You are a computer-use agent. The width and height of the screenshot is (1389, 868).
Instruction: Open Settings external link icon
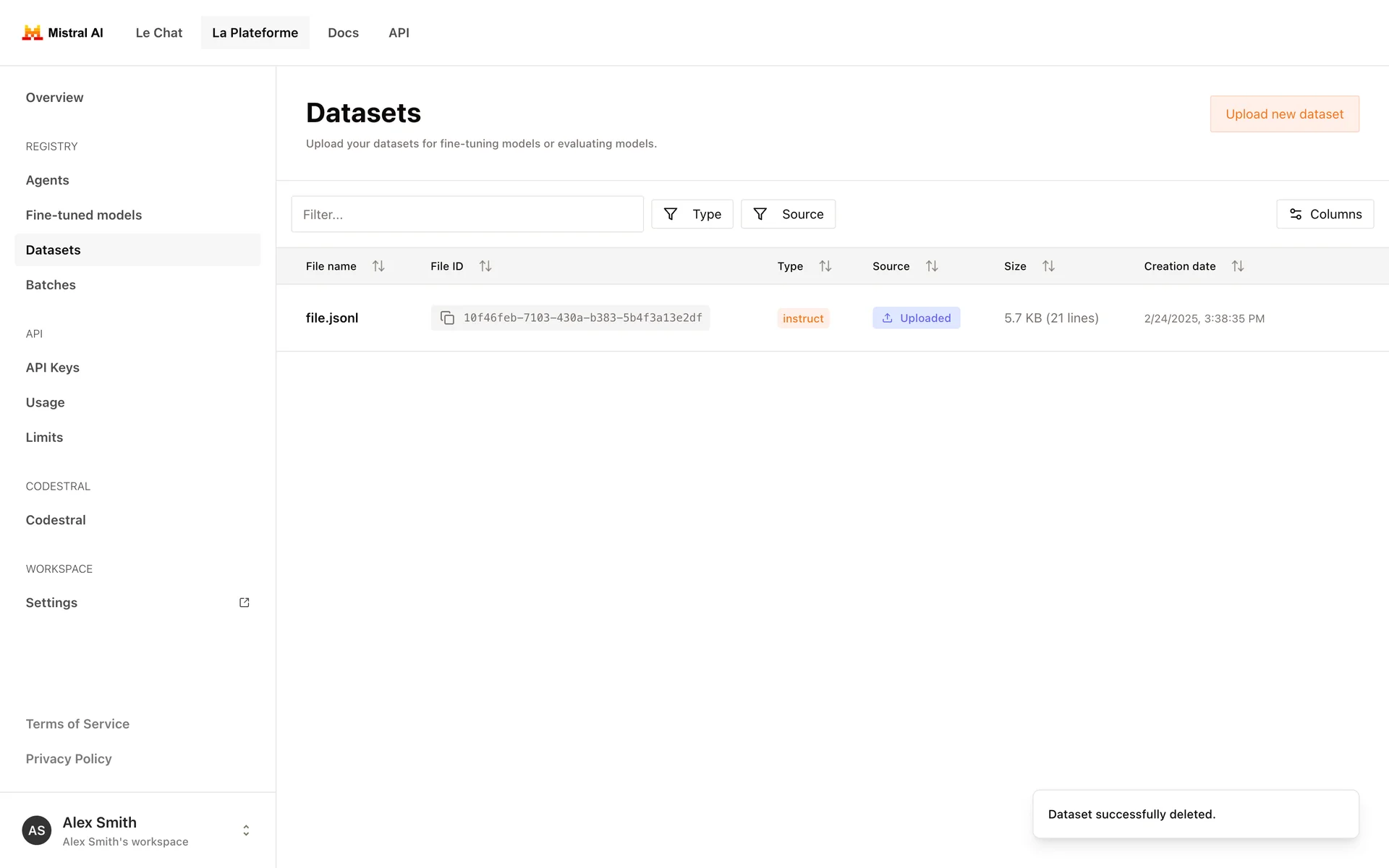(x=245, y=603)
